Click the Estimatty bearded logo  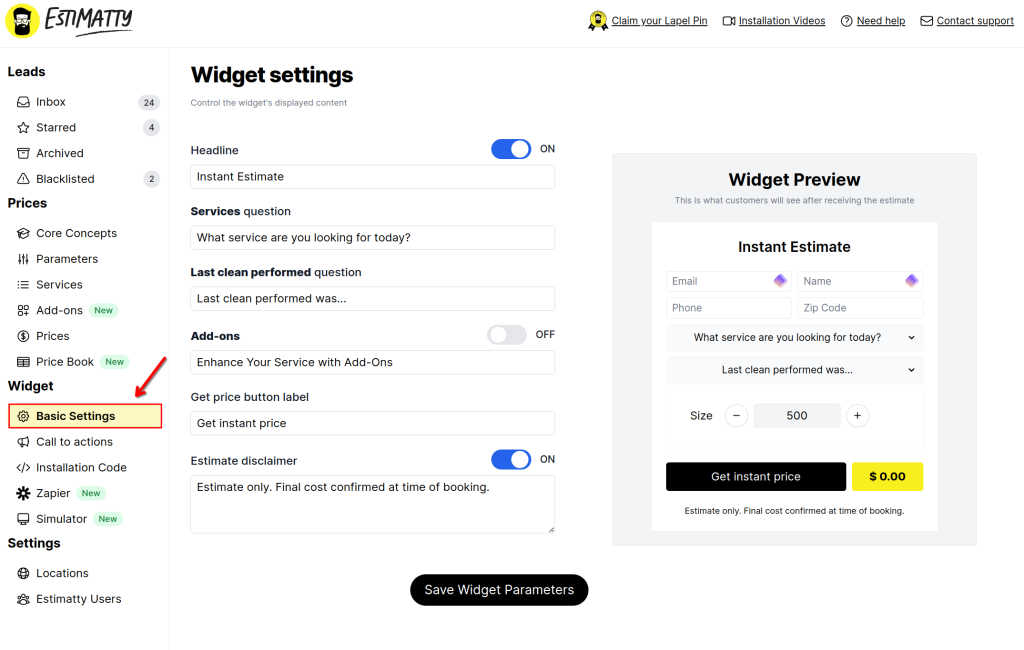point(22,21)
